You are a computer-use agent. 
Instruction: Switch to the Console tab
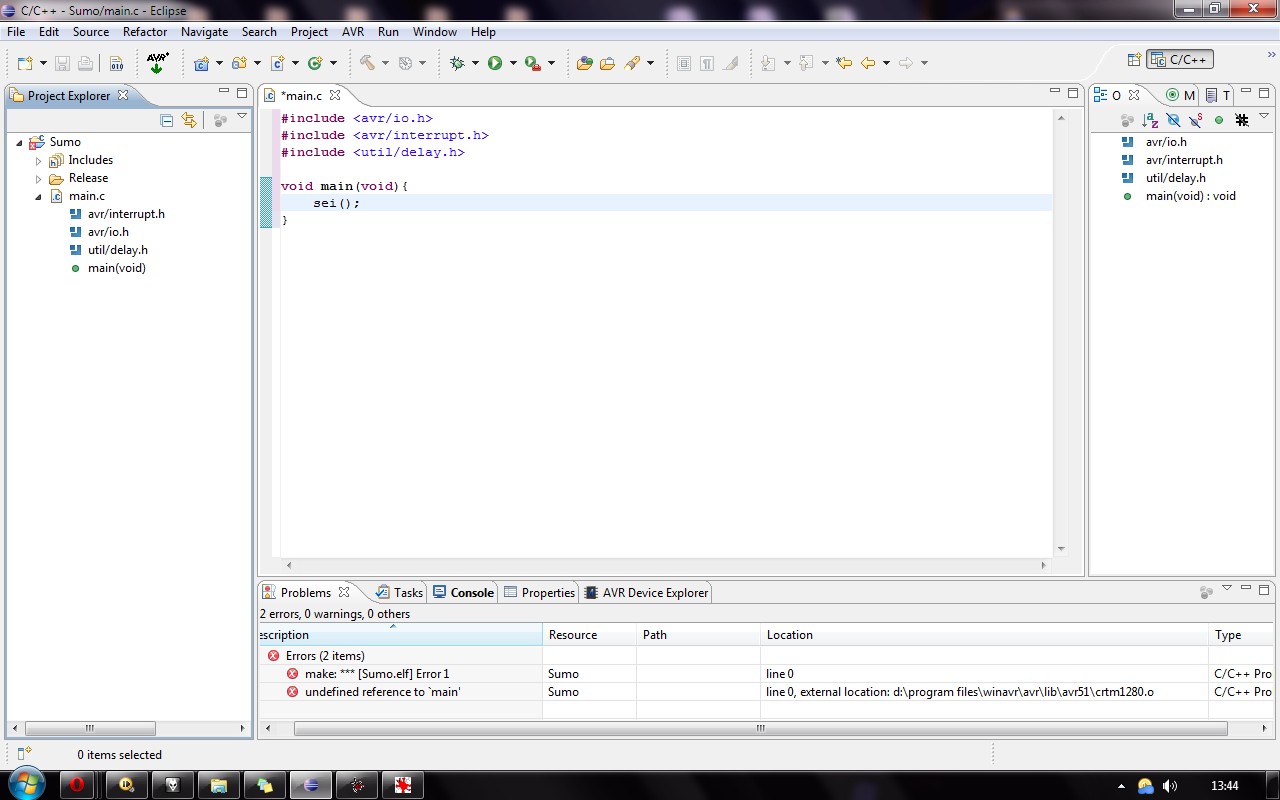[x=463, y=592]
